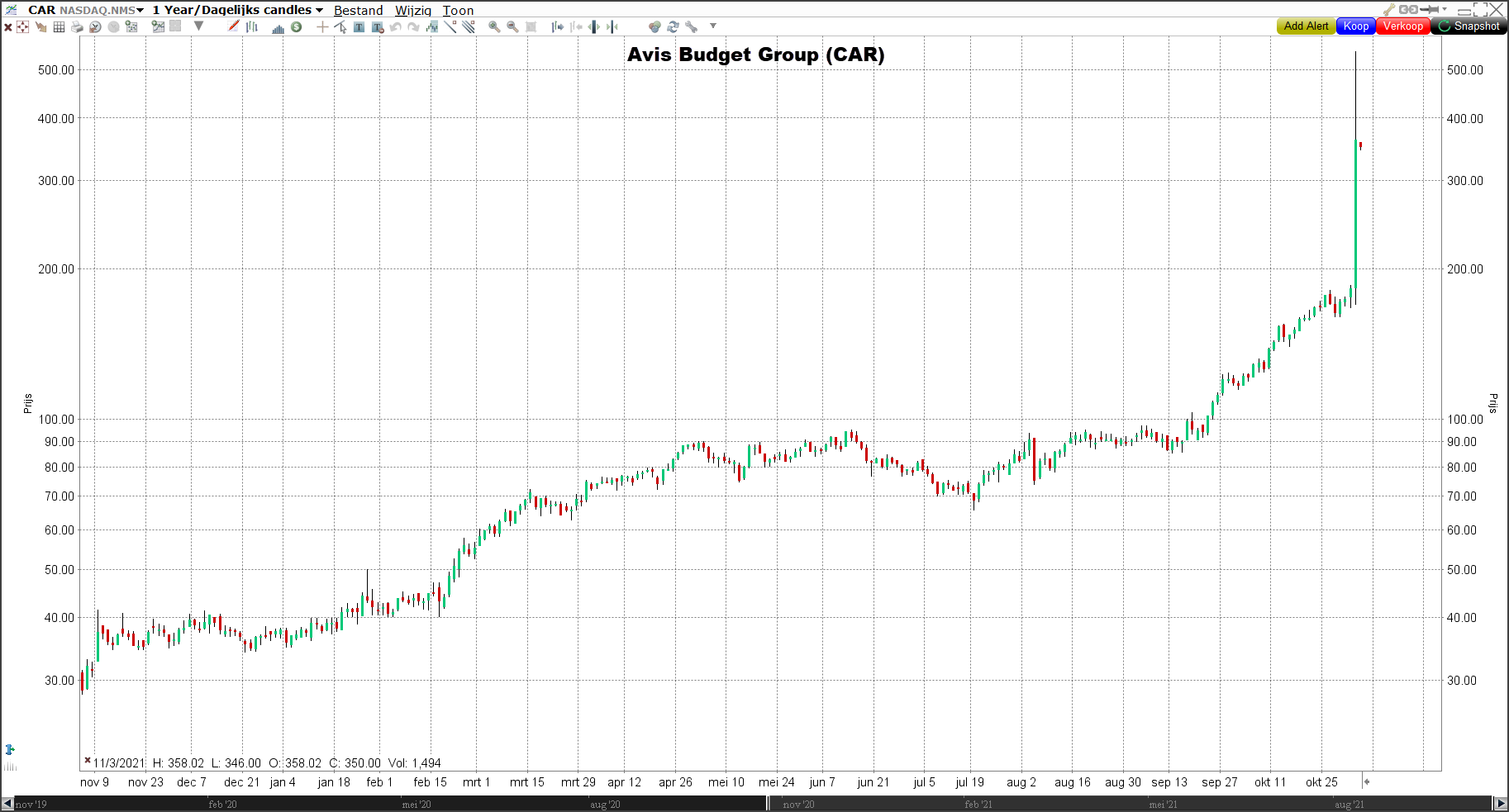Open the pushpin dropdown arrow
Image resolution: width=1509 pixels, height=812 pixels.
coord(1445,10)
